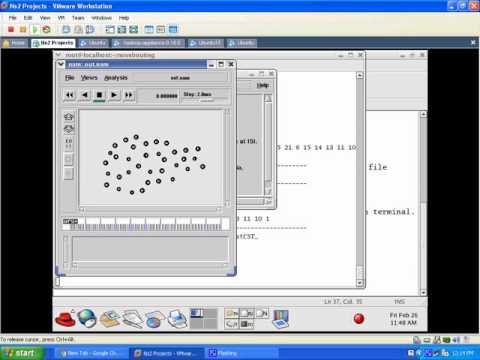Click the nam fast forward button
The image size is (480, 360).
(x=129, y=95)
